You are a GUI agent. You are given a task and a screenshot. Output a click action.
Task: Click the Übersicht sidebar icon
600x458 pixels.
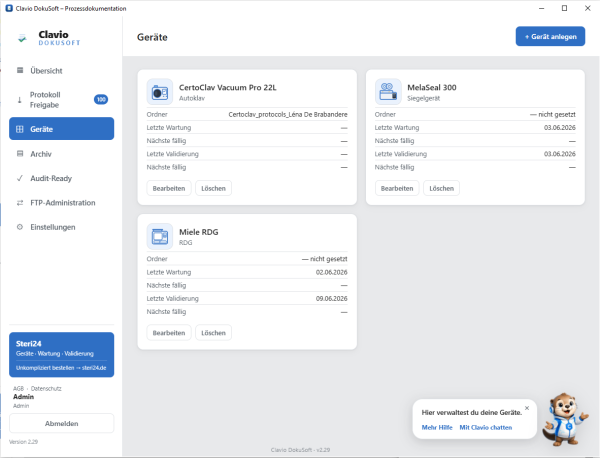coord(20,70)
